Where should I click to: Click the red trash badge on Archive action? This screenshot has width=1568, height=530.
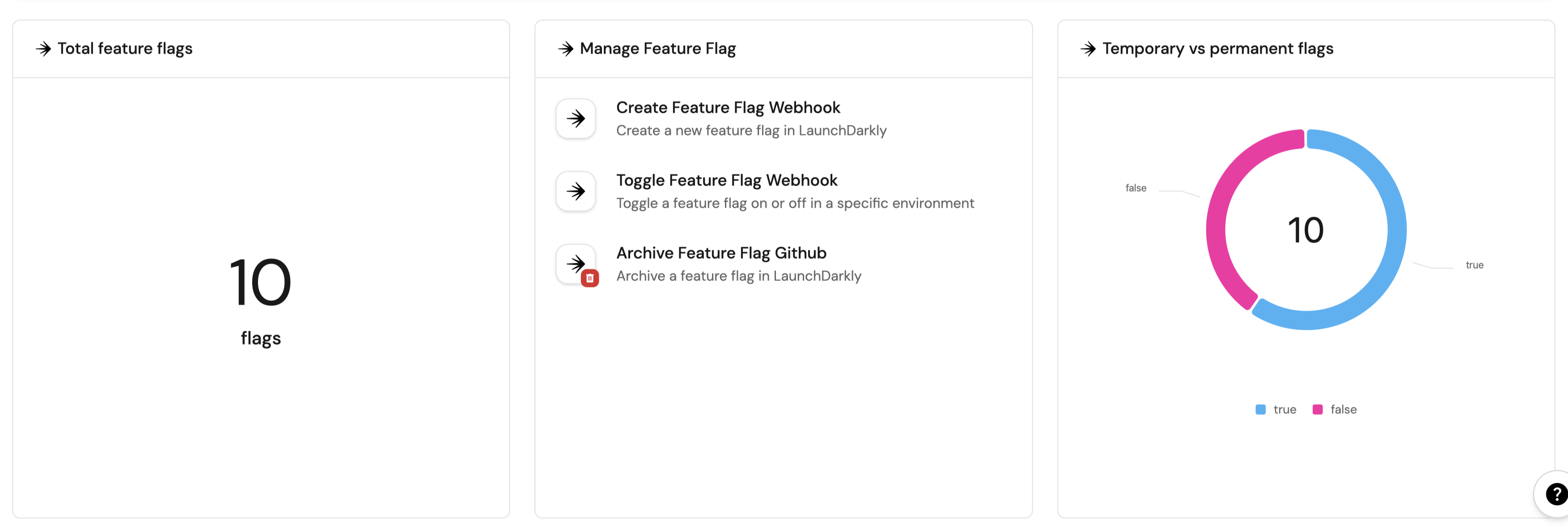pos(590,278)
